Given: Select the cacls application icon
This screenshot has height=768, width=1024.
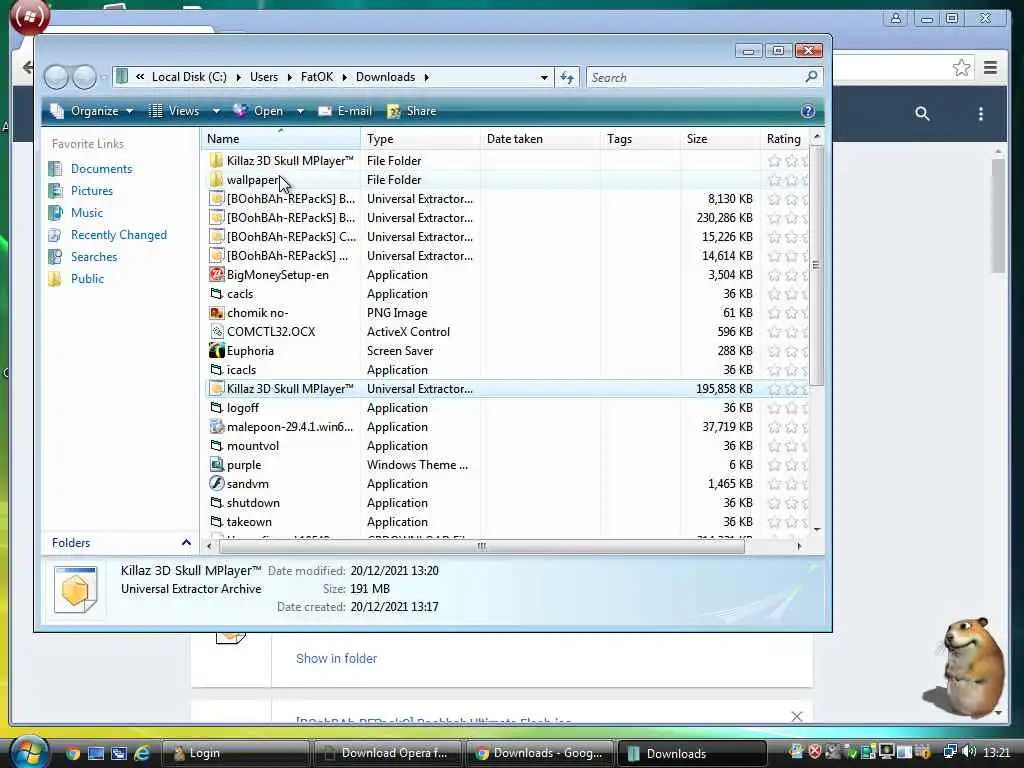Looking at the screenshot, I should (216, 294).
